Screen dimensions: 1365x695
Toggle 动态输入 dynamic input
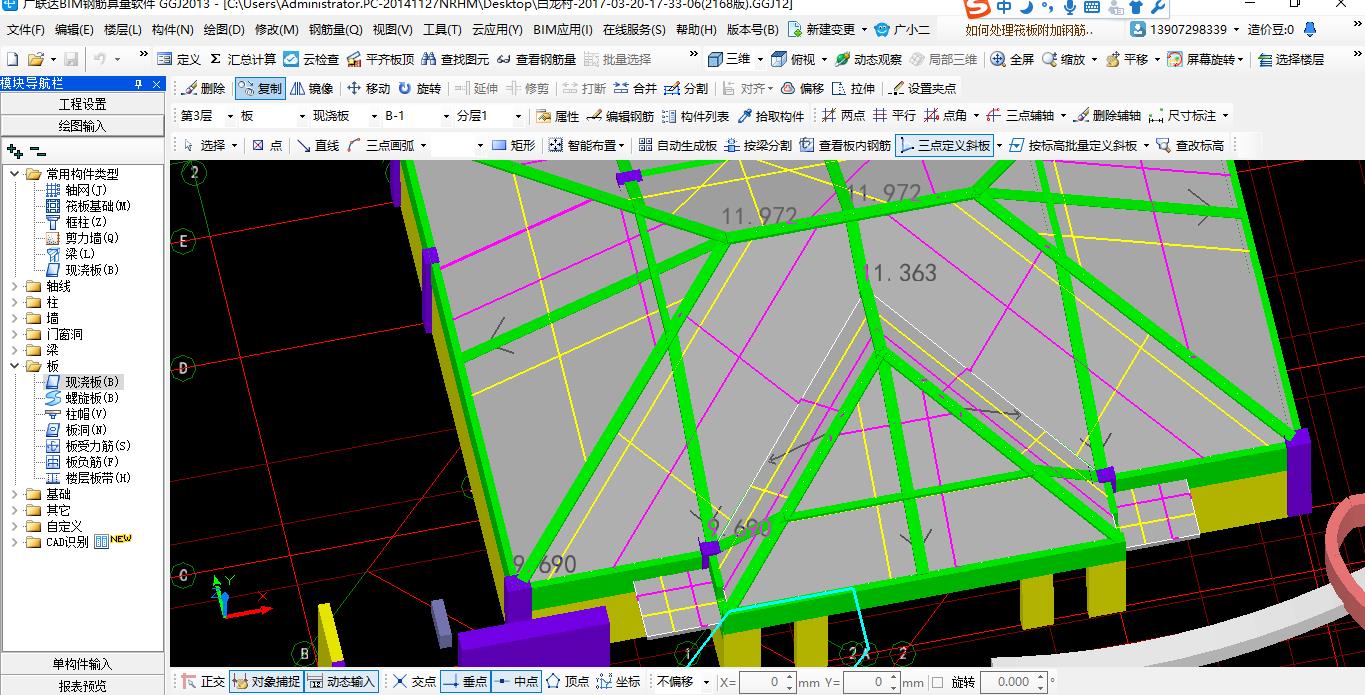point(341,682)
